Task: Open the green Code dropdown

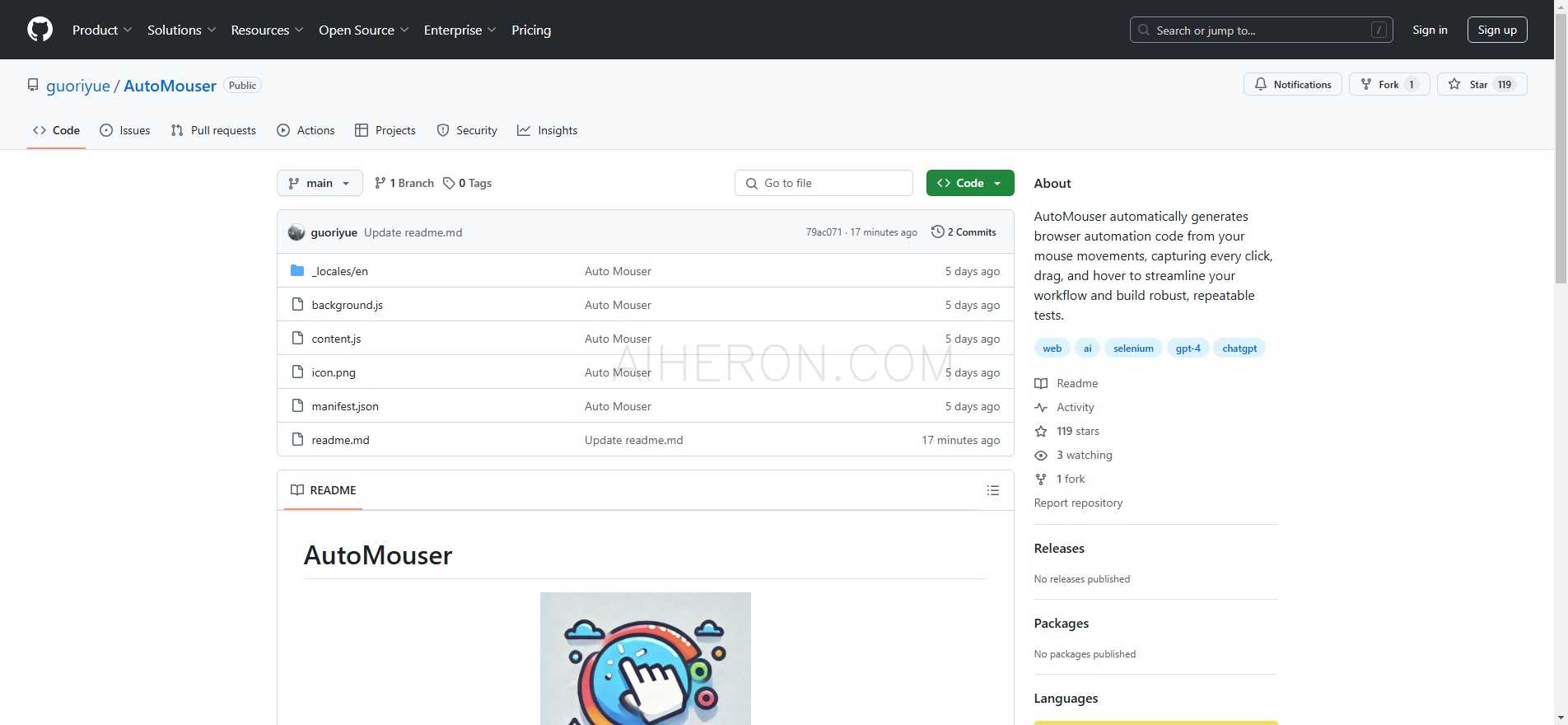Action: [970, 183]
